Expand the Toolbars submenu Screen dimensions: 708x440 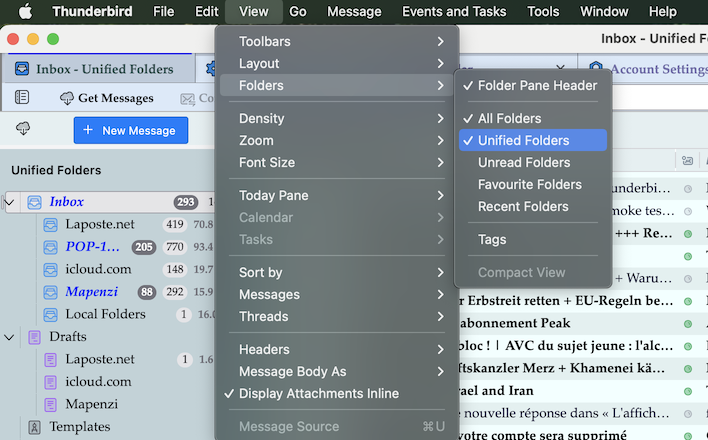tap(337, 42)
